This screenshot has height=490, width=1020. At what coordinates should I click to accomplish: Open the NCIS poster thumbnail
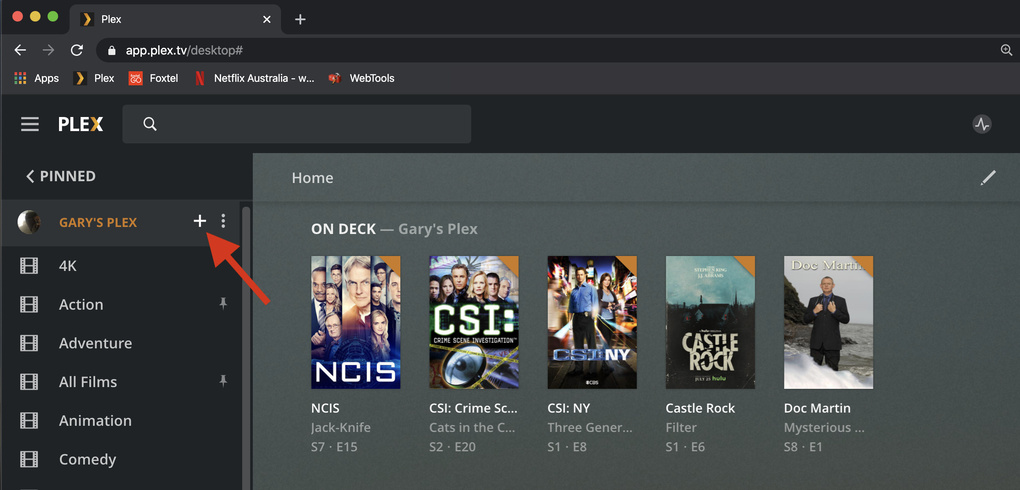click(356, 322)
